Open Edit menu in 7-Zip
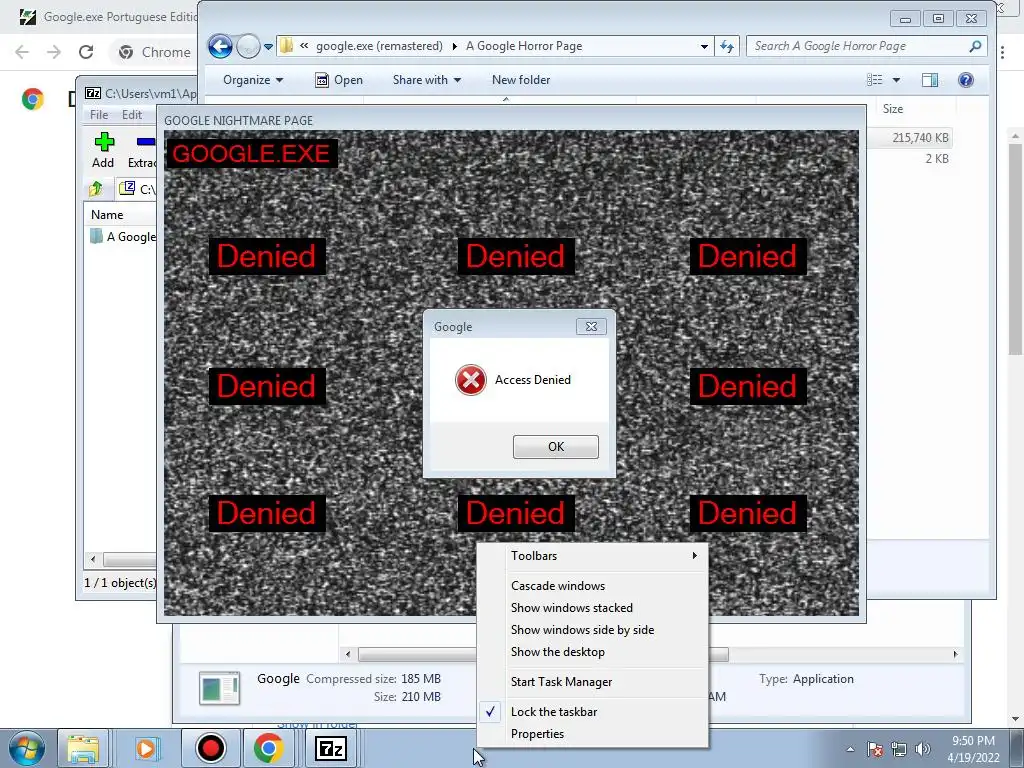The image size is (1024, 768). (x=131, y=115)
